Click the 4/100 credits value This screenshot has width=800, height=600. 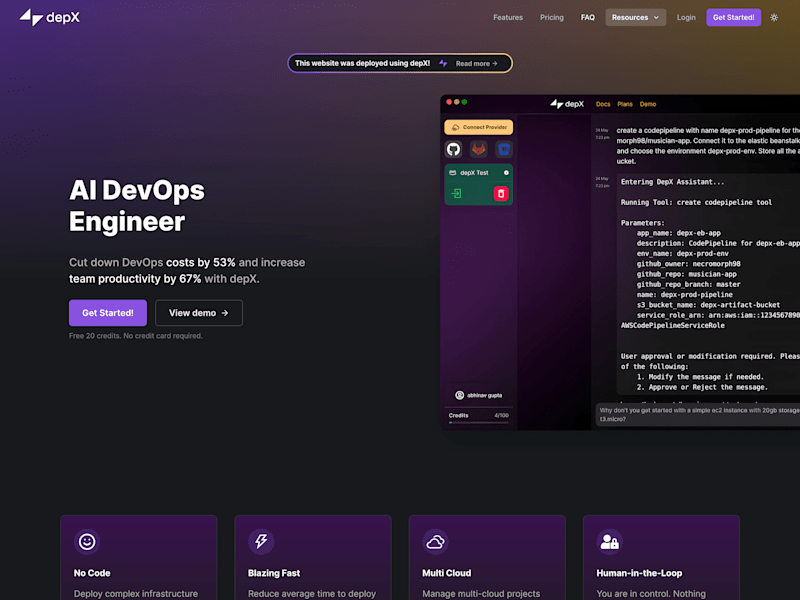(502, 415)
